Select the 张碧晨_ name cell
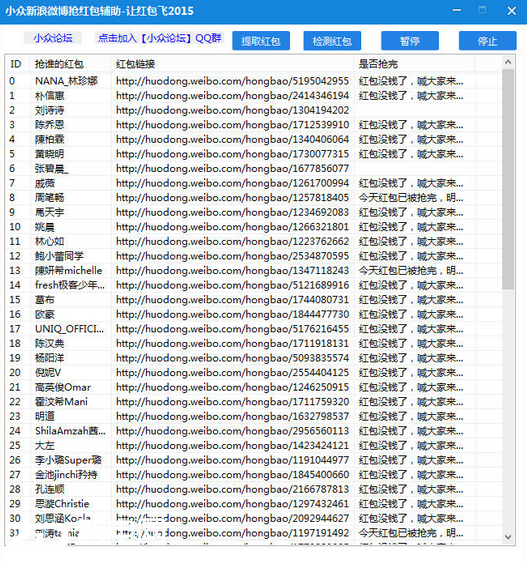 [51, 168]
